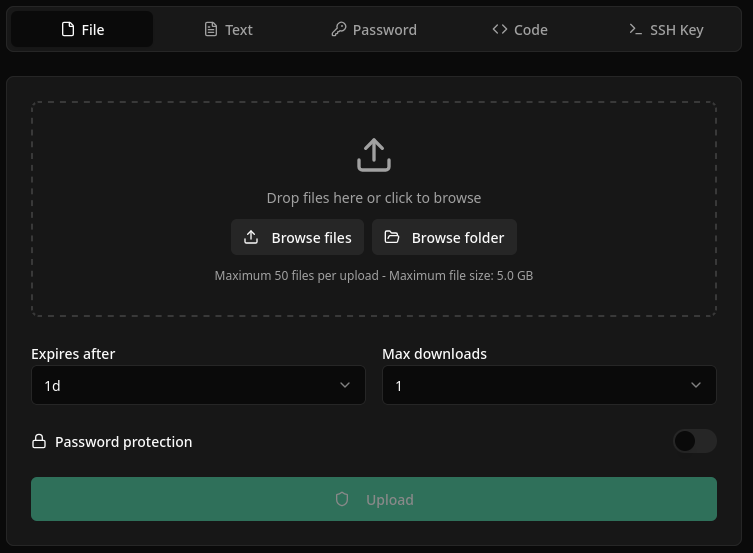Click the key icon beside Password
753x553 pixels.
tap(339, 29)
